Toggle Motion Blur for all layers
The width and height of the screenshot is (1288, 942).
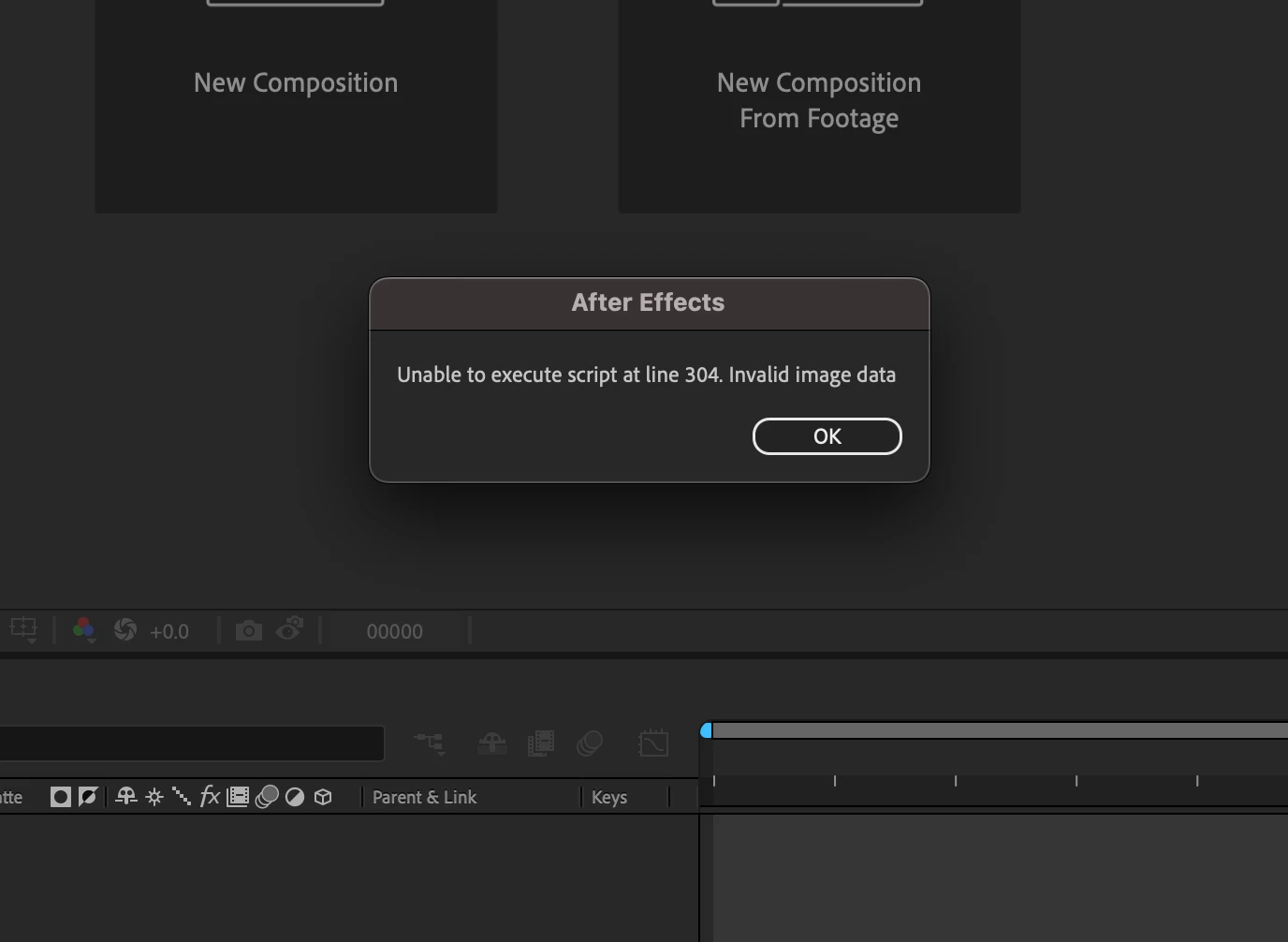590,743
